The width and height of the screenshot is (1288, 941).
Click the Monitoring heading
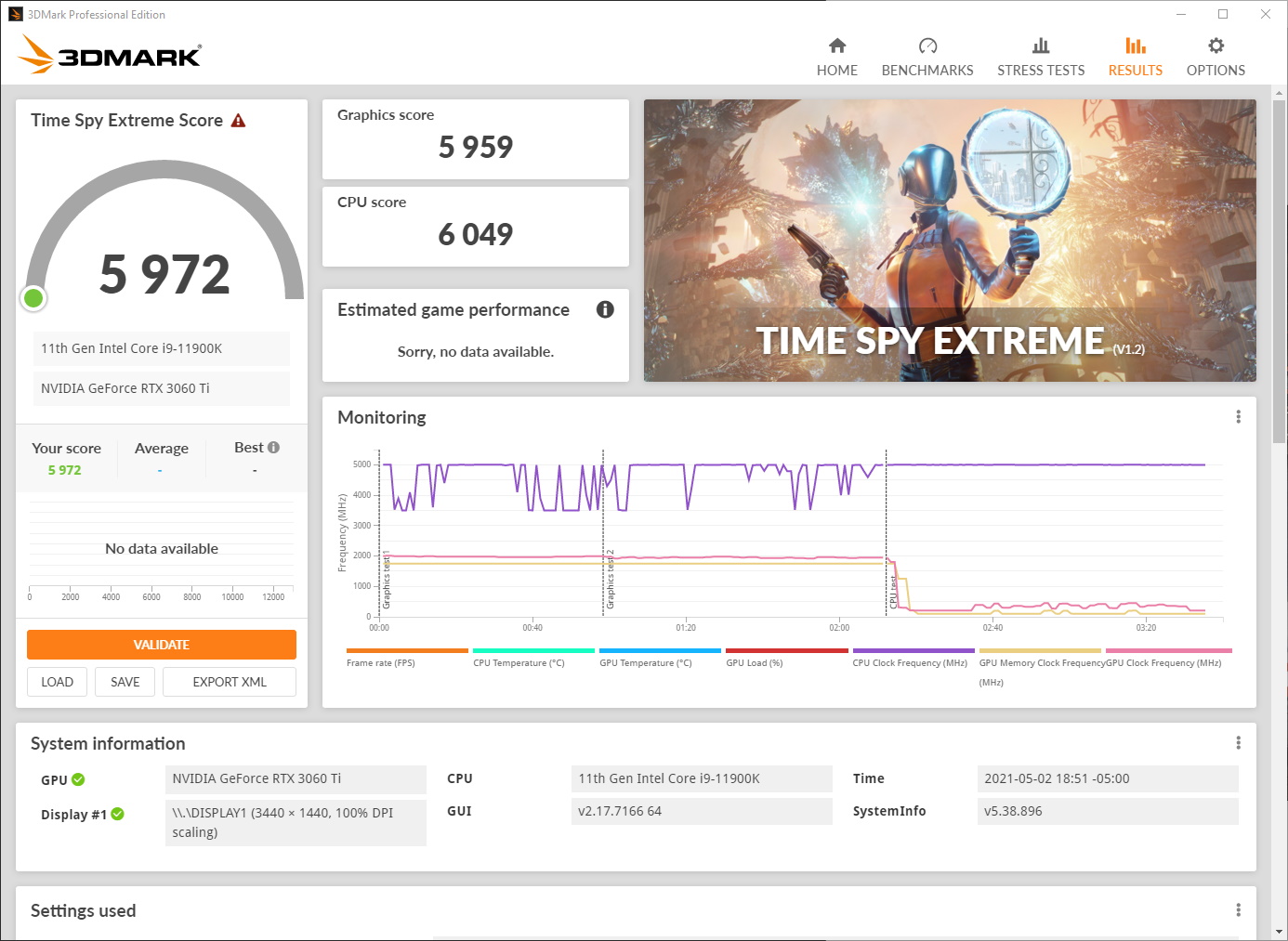[x=382, y=418]
